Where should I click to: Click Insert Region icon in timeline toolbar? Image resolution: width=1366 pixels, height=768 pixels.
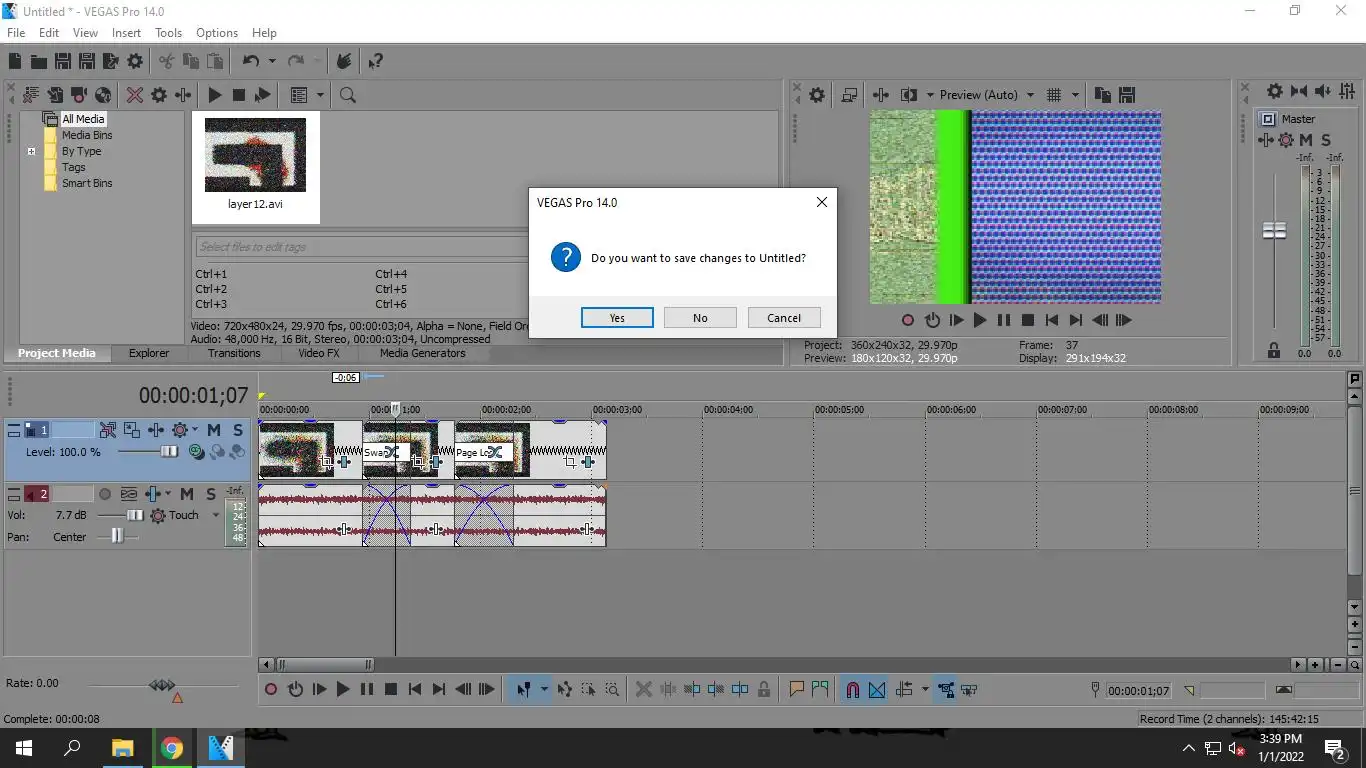tap(821, 689)
